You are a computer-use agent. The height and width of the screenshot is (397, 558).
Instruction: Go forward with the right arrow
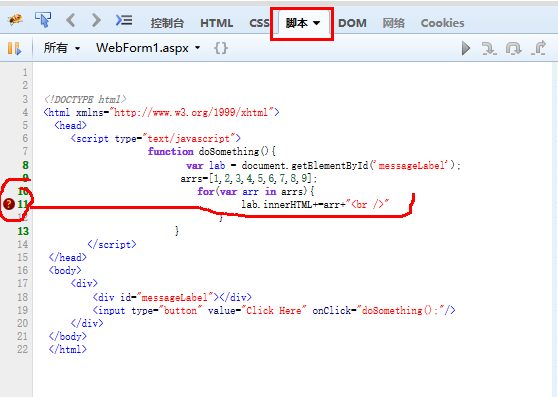coord(96,20)
